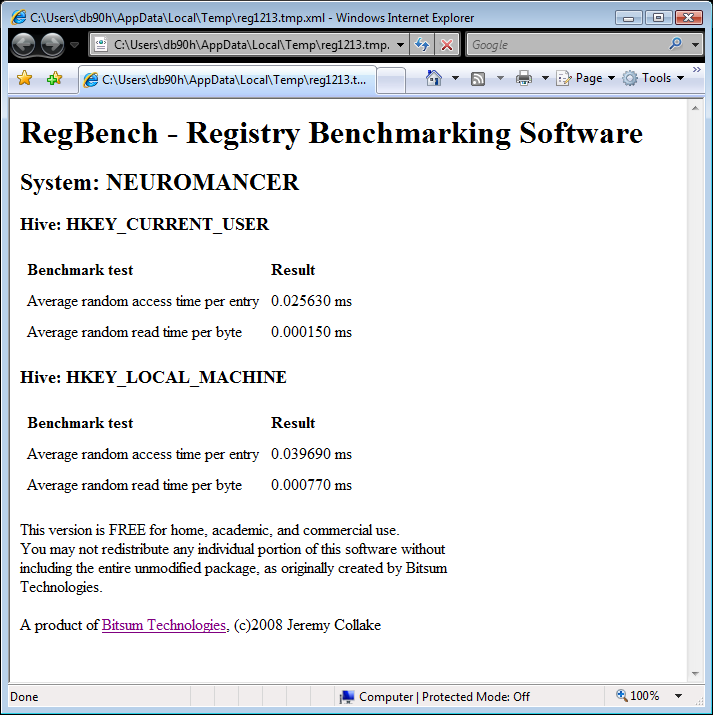The image size is (713, 715).
Task: Open the Favorites Center star icon
Action: (25, 78)
